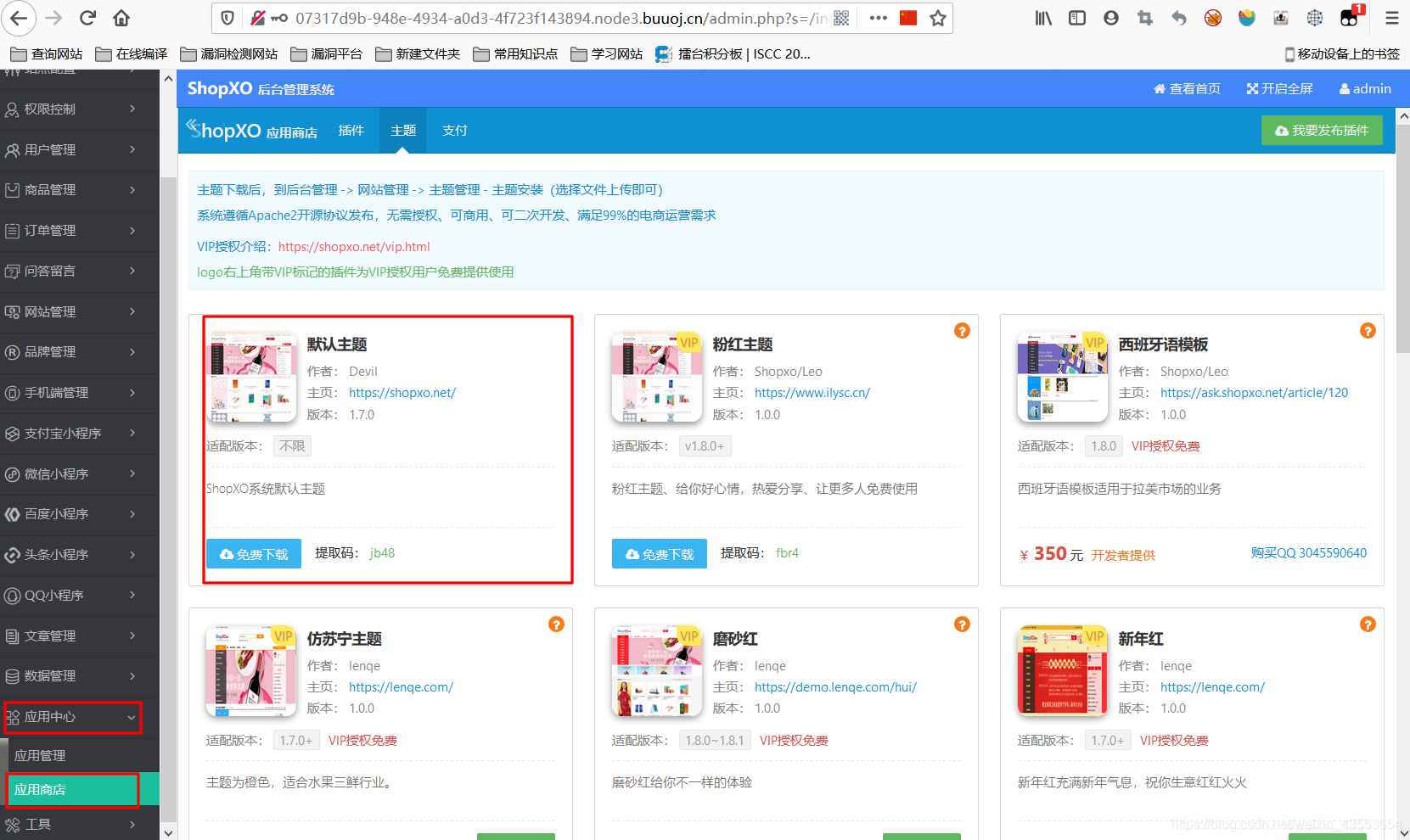
Task: Expand 手机端管理 sidebar section
Action: point(80,393)
